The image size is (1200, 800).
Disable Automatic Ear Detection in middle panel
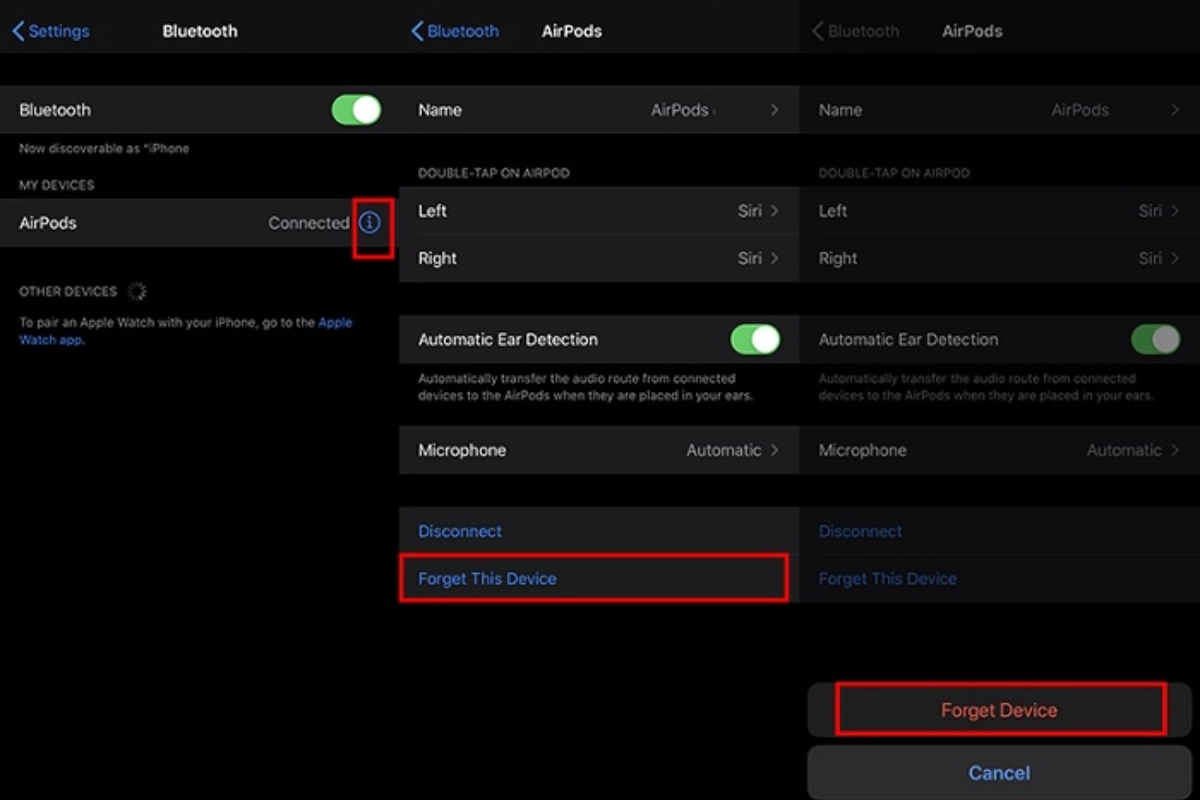[x=755, y=340]
